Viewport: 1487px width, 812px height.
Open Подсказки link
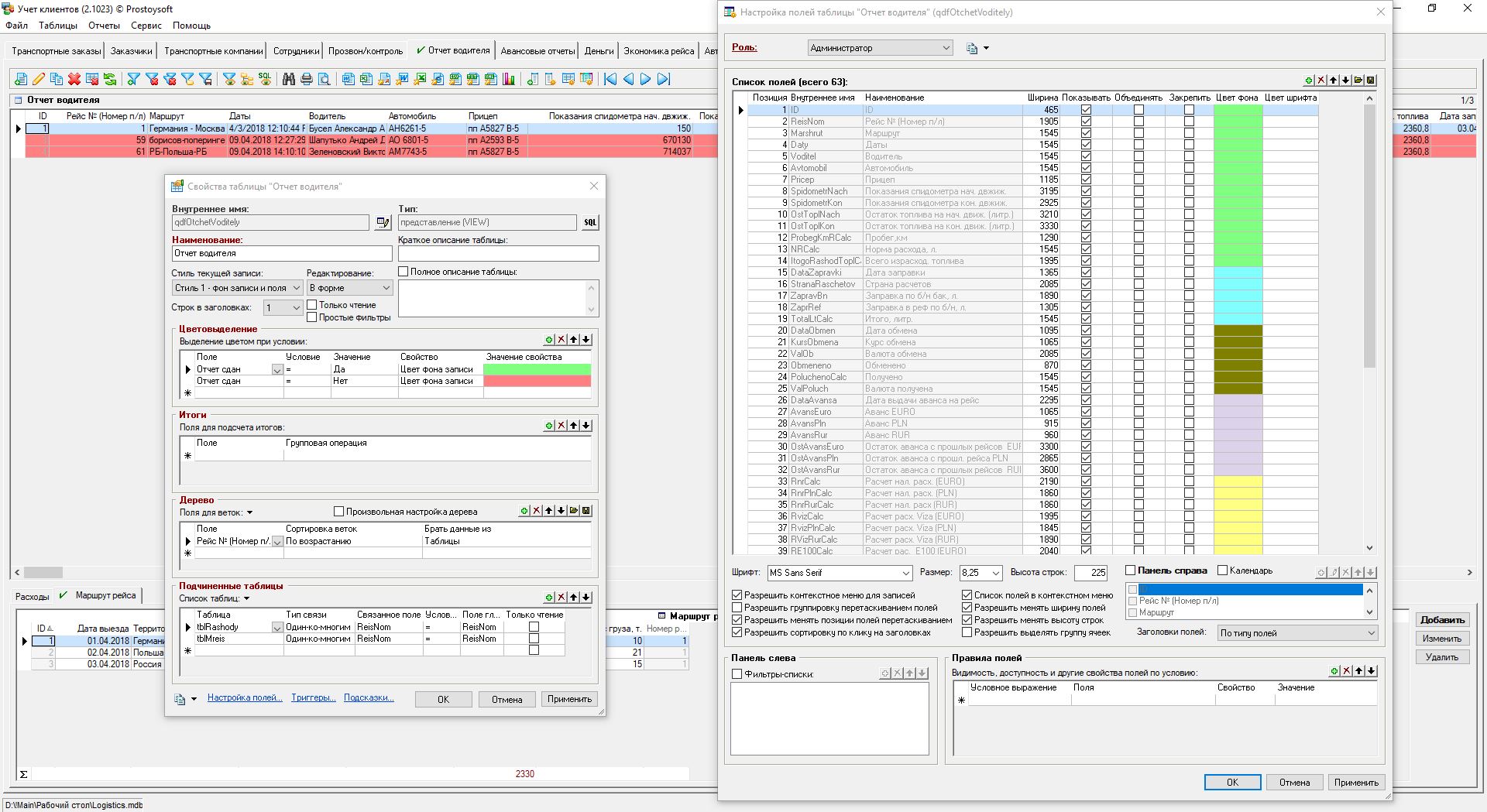pos(369,697)
